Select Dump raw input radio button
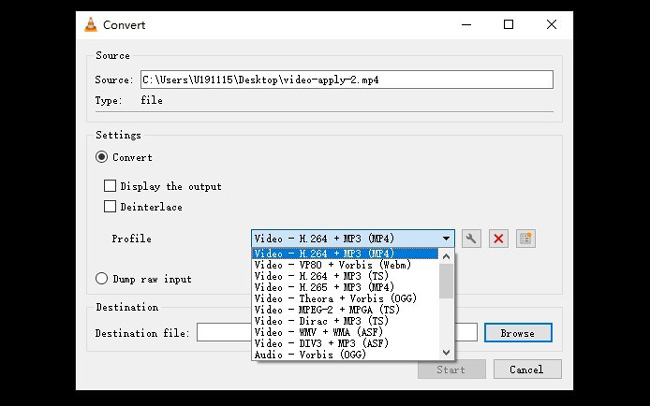 coord(102,278)
